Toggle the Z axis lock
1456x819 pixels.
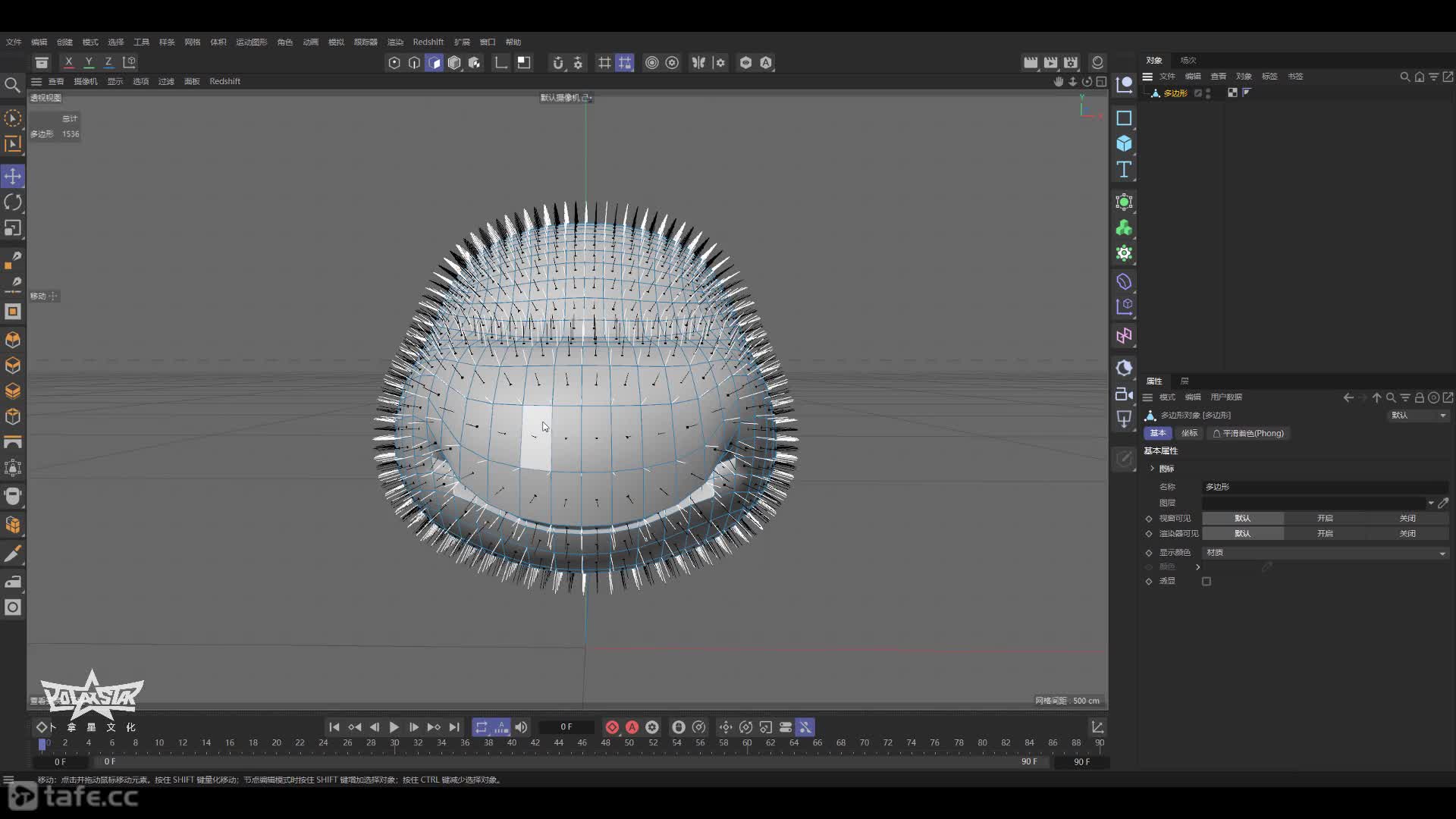(108, 62)
